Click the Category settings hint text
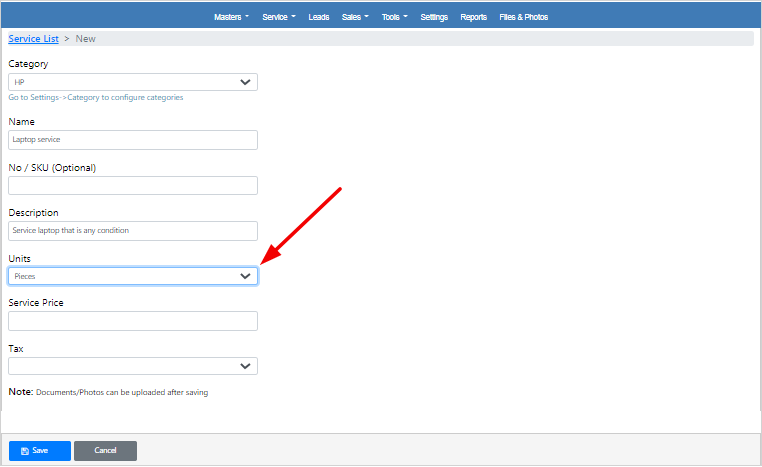The width and height of the screenshot is (762, 467). point(96,97)
